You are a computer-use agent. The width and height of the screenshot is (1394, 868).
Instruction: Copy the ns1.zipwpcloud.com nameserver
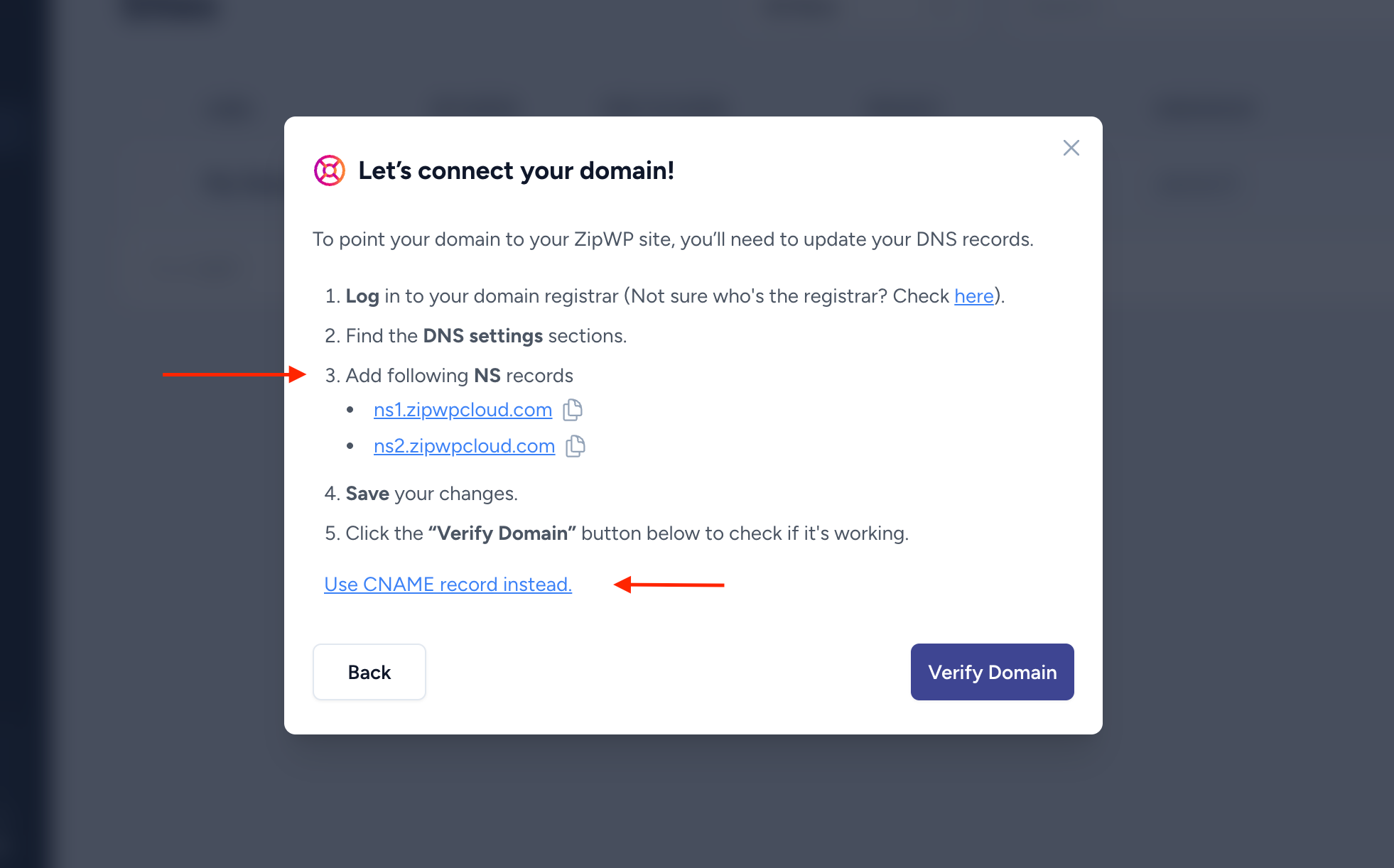point(573,410)
